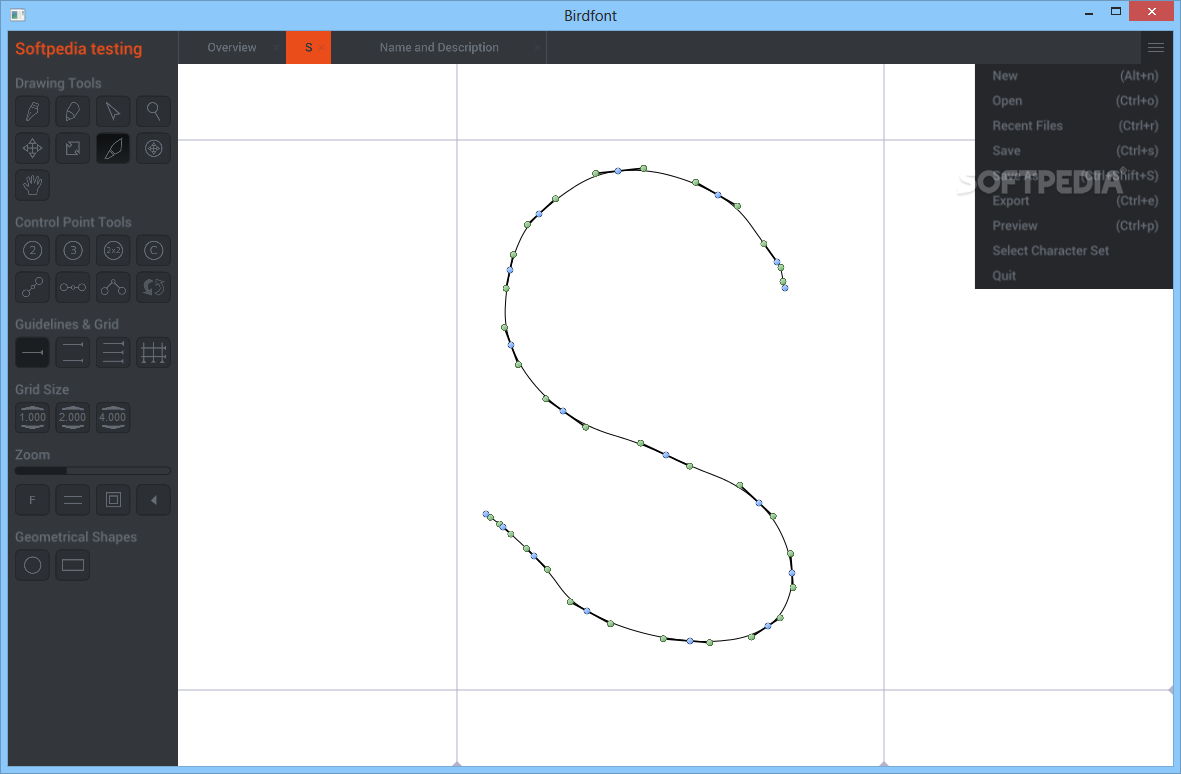Choose Save As from the menu
The height and width of the screenshot is (774, 1181).
tap(1075, 175)
